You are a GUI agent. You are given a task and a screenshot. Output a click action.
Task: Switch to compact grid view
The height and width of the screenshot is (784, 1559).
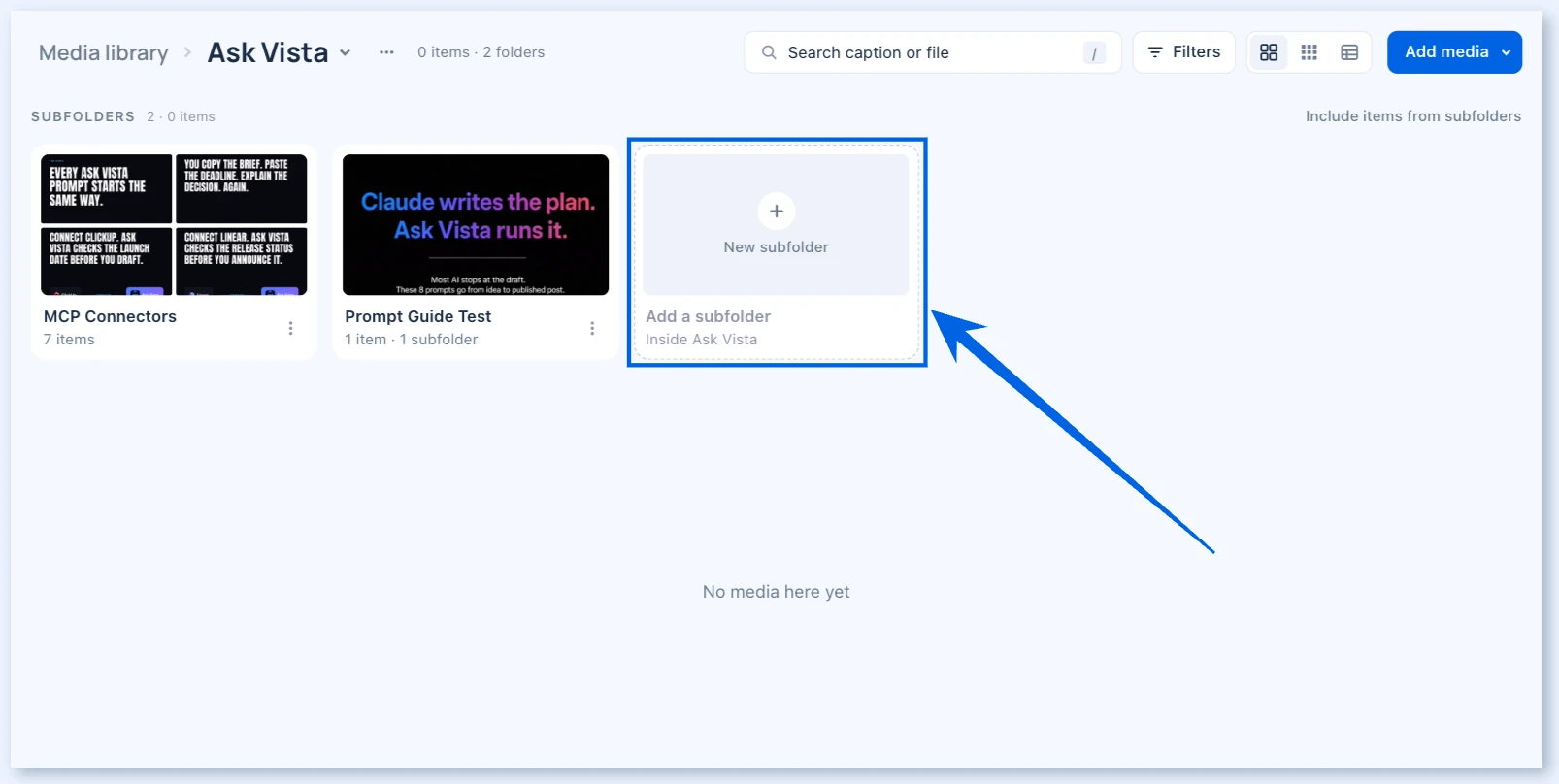click(1309, 52)
